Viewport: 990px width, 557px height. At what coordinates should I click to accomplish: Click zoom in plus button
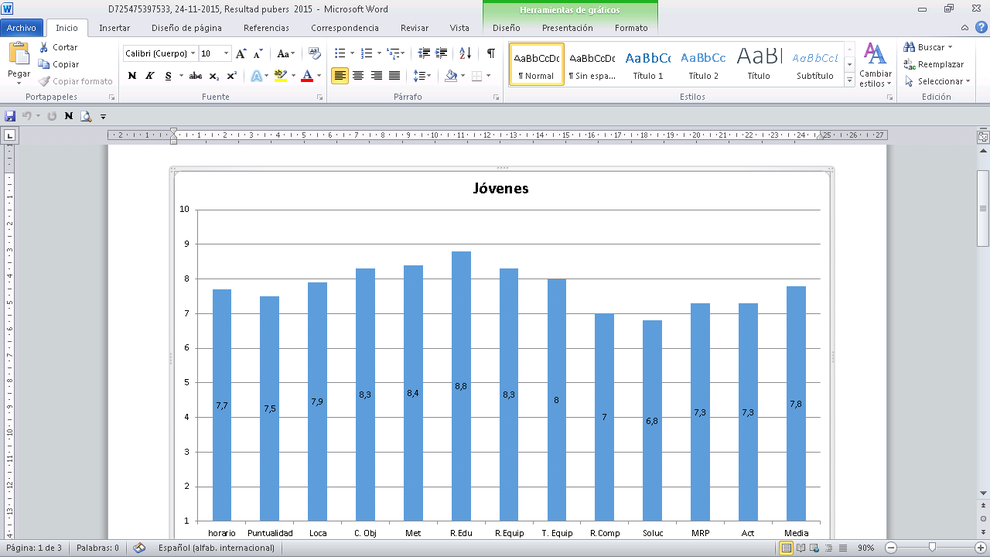pyautogui.click(x=981, y=548)
